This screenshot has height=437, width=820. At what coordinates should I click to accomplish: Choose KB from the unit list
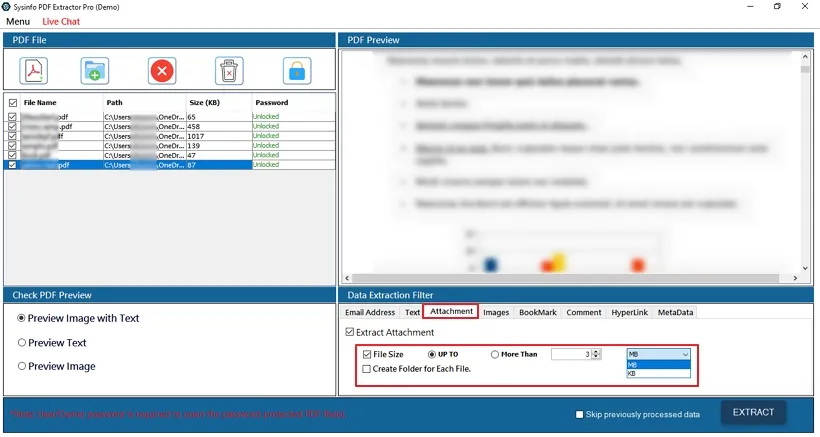[x=658, y=373]
